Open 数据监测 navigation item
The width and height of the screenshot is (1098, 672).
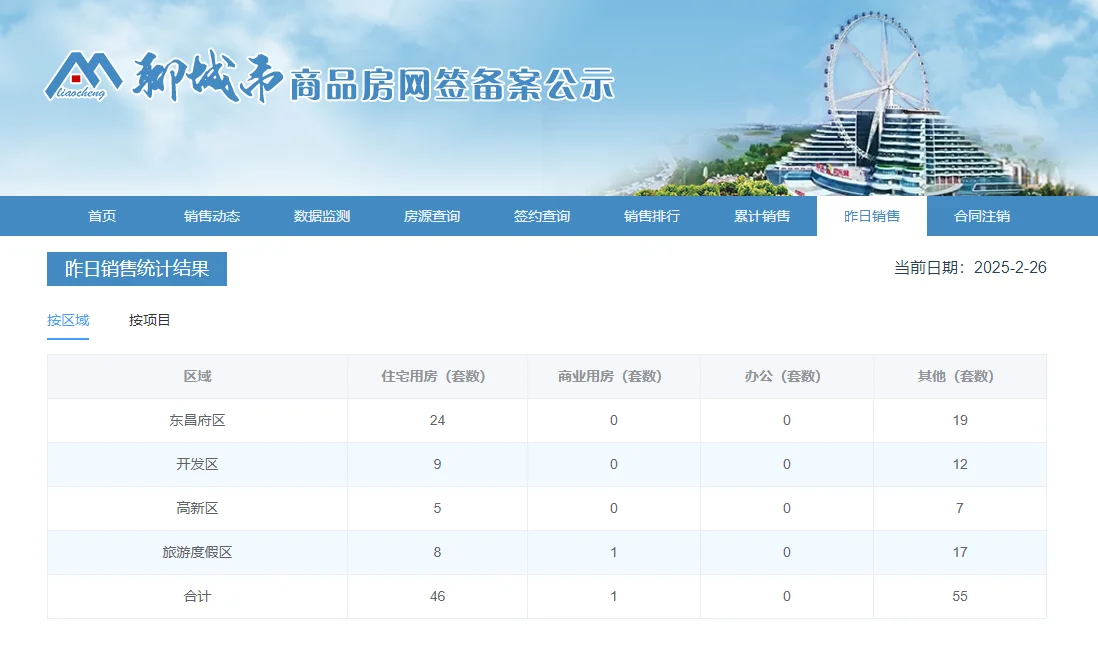pos(322,216)
